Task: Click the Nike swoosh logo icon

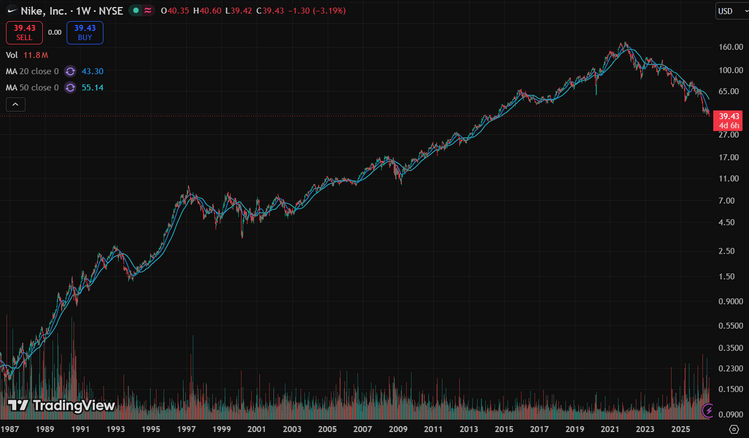Action: click(x=11, y=10)
